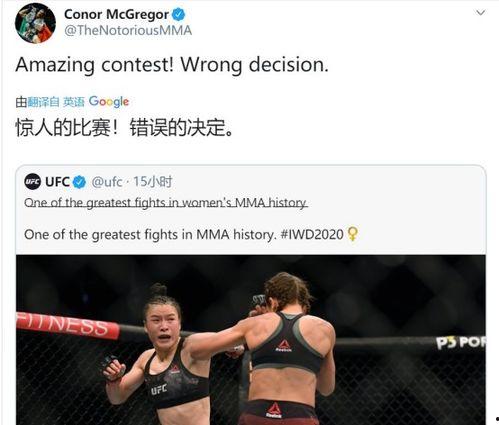
Task: Open the UFC round logo avatar
Action: (x=33, y=182)
